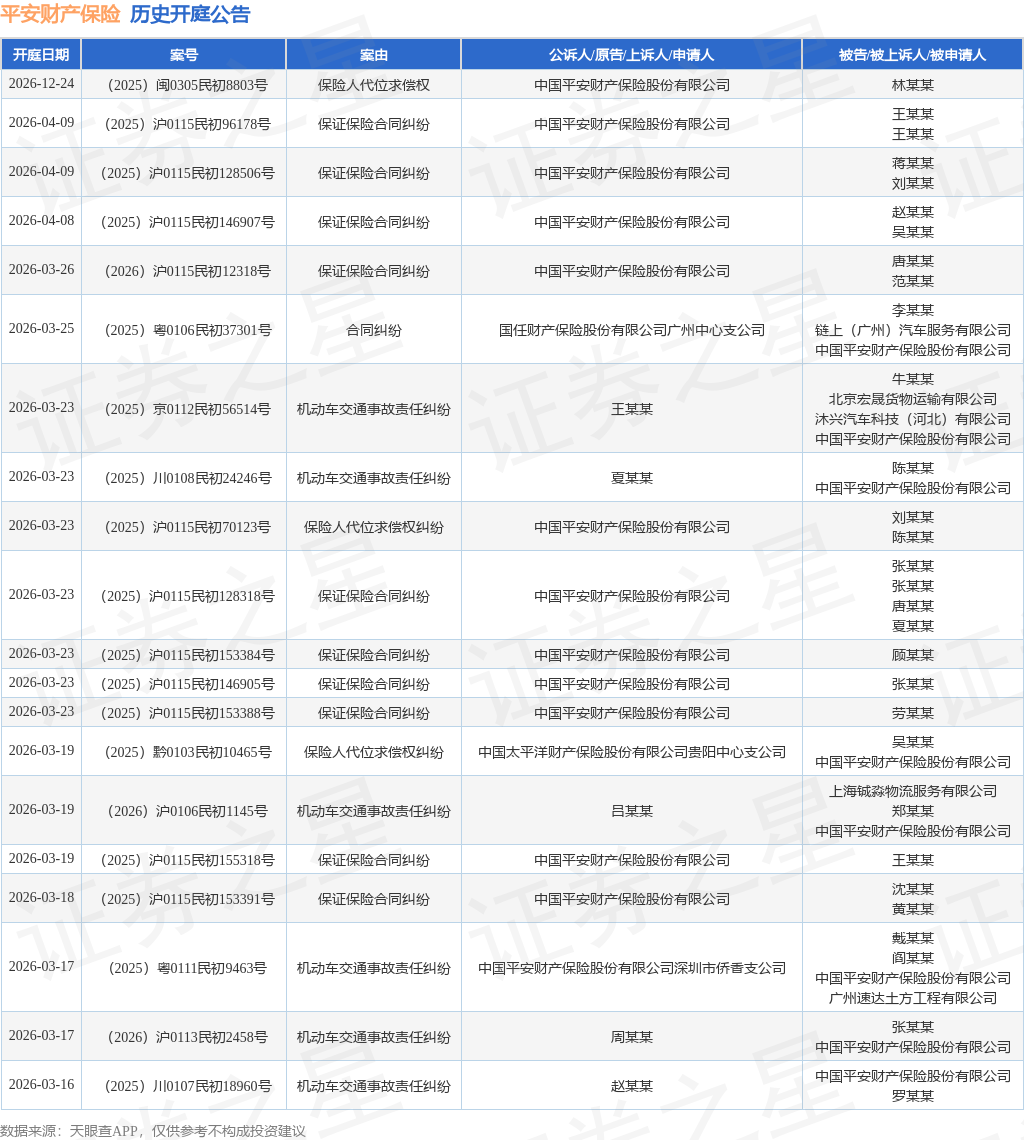Screen dimensions: 1024x1140
Task: Select the 历史开庭公告 heading text
Action: coord(191,15)
